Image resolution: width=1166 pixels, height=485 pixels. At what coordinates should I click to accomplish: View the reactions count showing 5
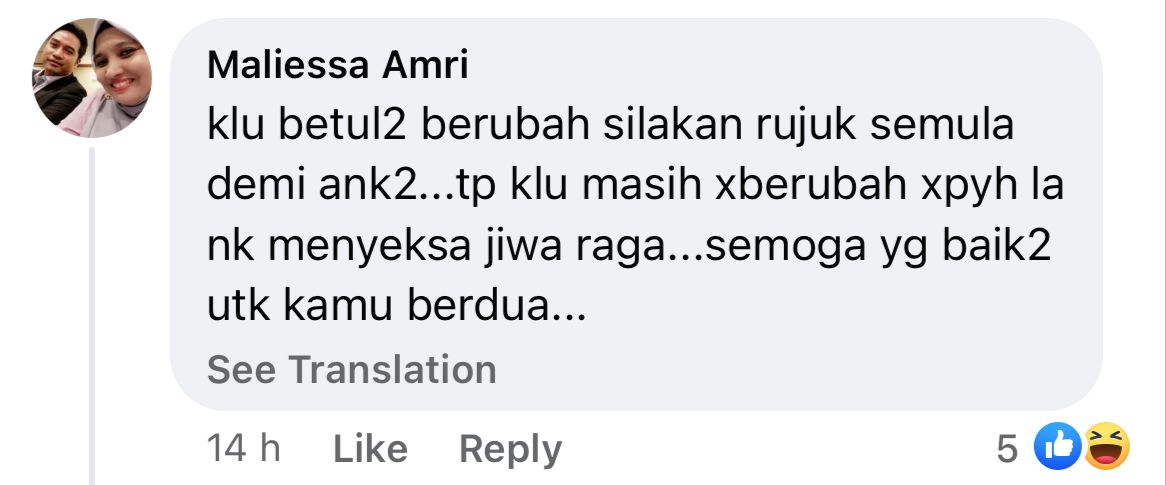coord(1006,449)
